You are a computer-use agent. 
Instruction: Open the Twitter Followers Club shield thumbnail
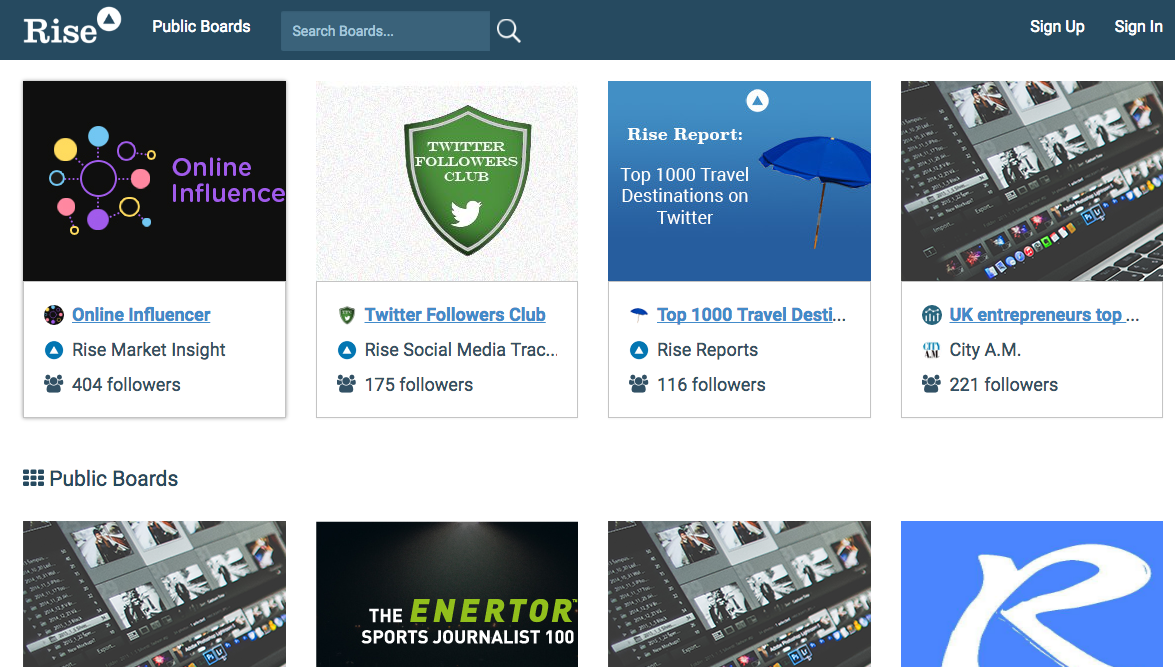coord(447,181)
